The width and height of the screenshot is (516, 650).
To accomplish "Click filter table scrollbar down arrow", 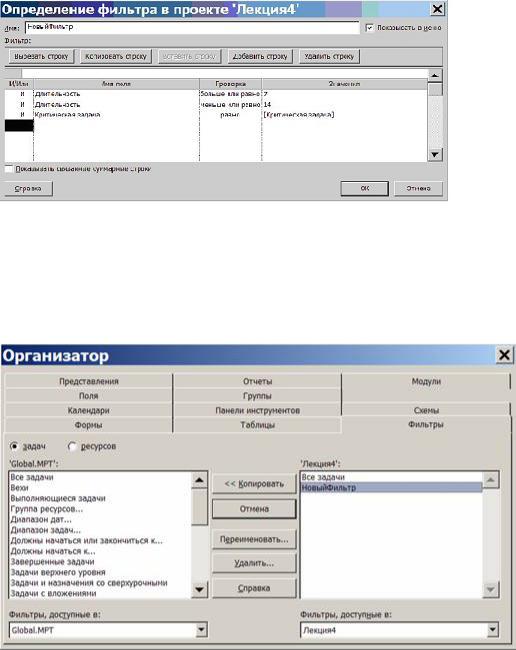I will [x=434, y=155].
